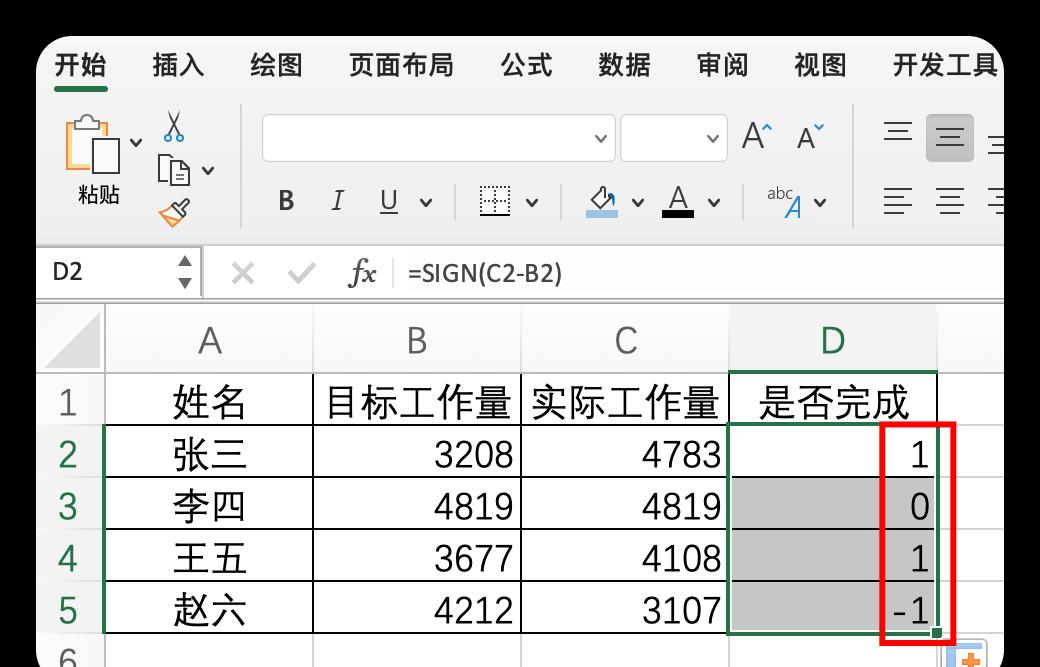Select the Format Painter brush
Viewport: 1040px width, 667px height.
(x=174, y=213)
